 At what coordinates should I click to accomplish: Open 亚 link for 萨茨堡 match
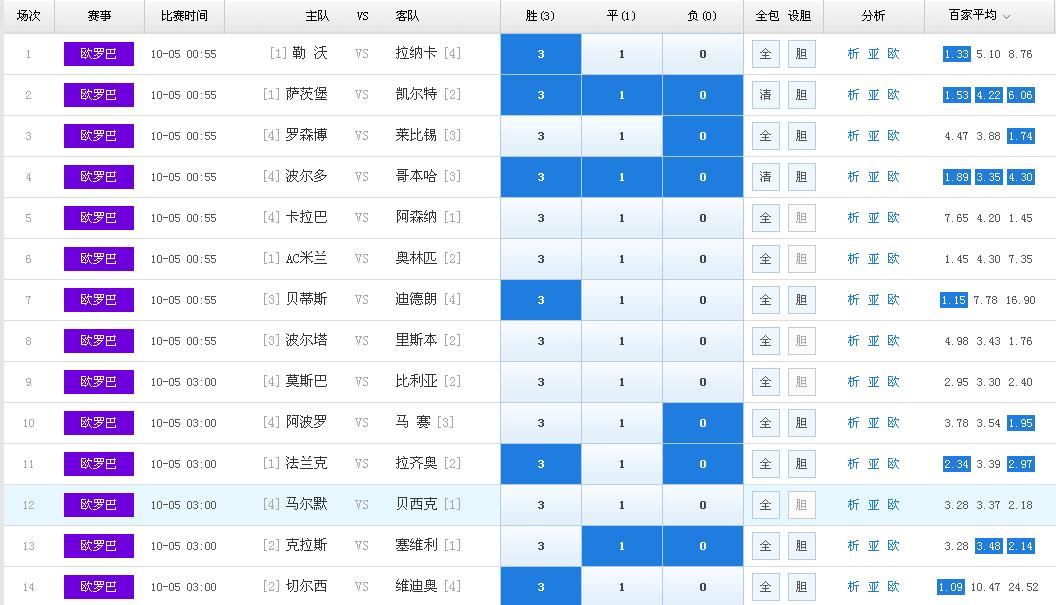[873, 95]
